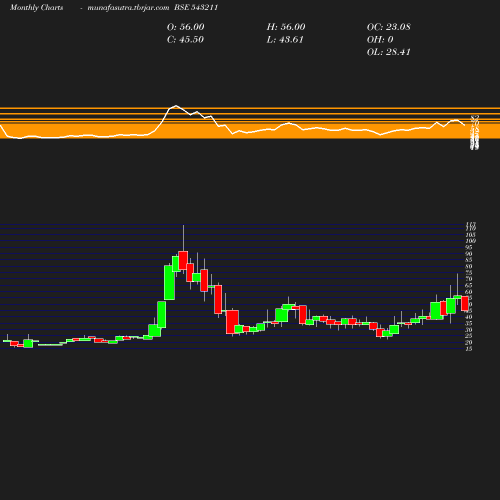Image resolution: width=500 pixels, height=500 pixels.
Task: Click the 'munafasutra.tbrjar.com' site text
Action: (x=128, y=7)
